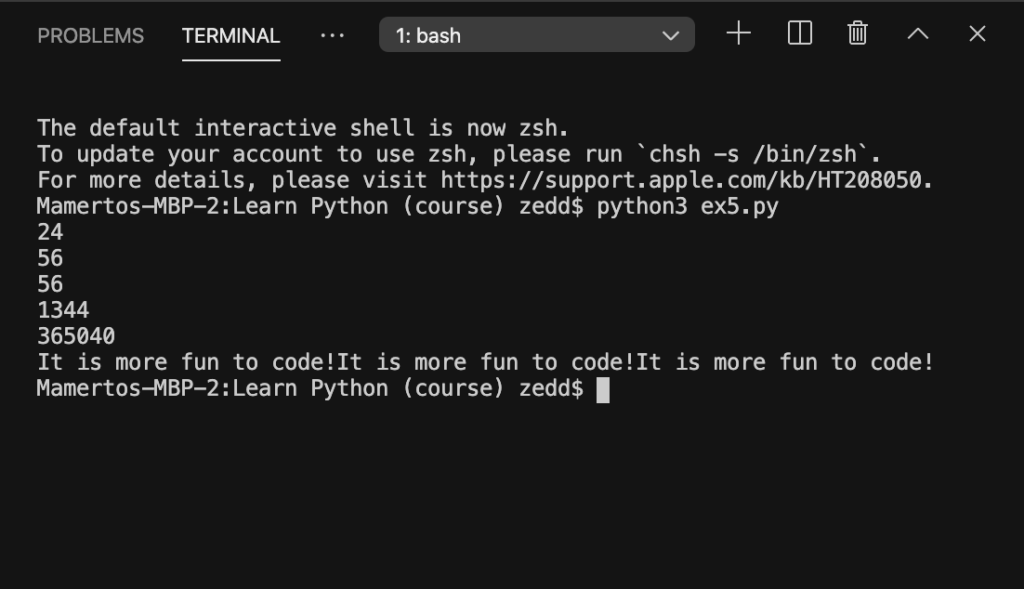Open a new terminal with the plus icon
Screen dimensions: 1024x589
(739, 33)
